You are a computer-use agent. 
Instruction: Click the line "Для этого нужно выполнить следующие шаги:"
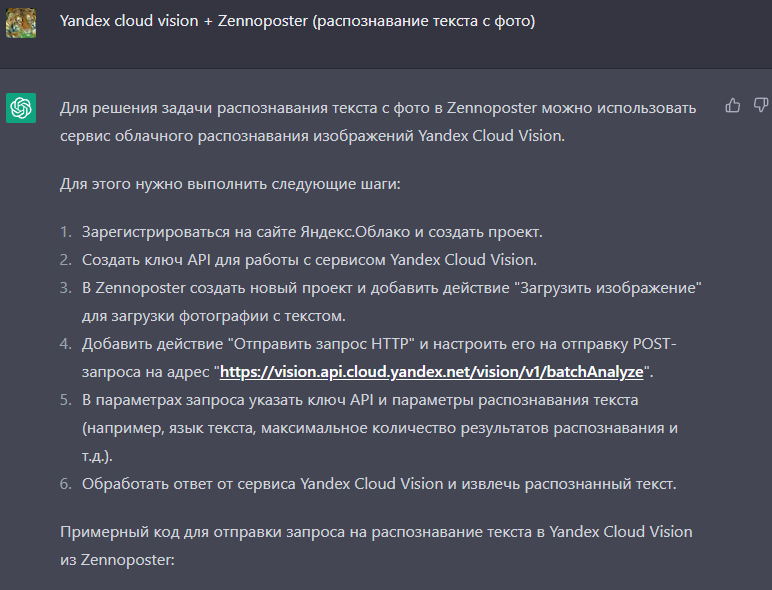coord(230,184)
